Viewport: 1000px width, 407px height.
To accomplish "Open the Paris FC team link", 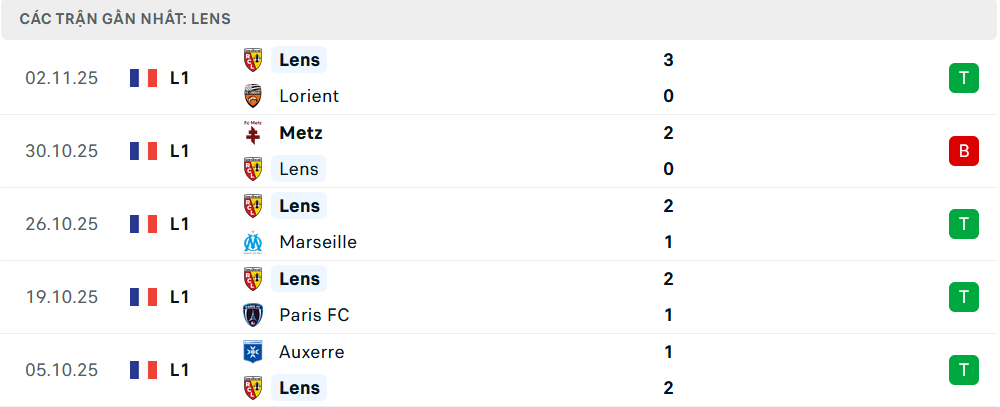I will tap(314, 315).
